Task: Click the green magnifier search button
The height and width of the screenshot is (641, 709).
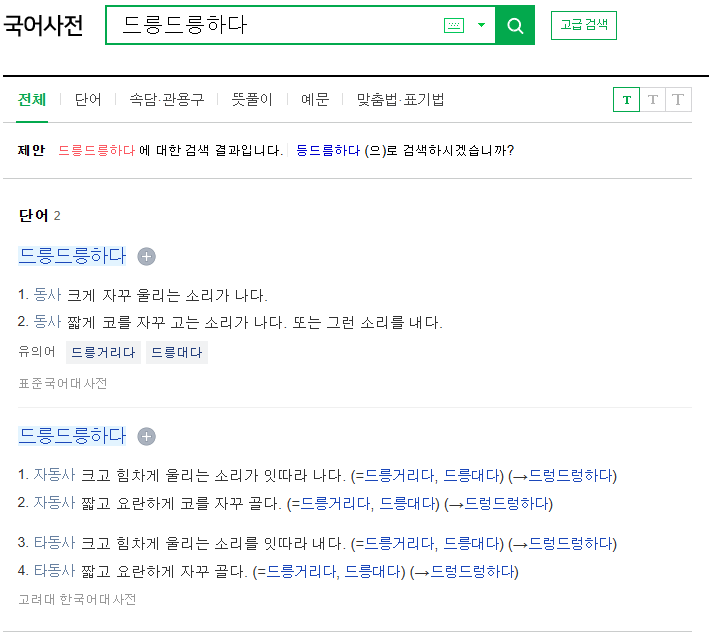Action: [x=515, y=26]
